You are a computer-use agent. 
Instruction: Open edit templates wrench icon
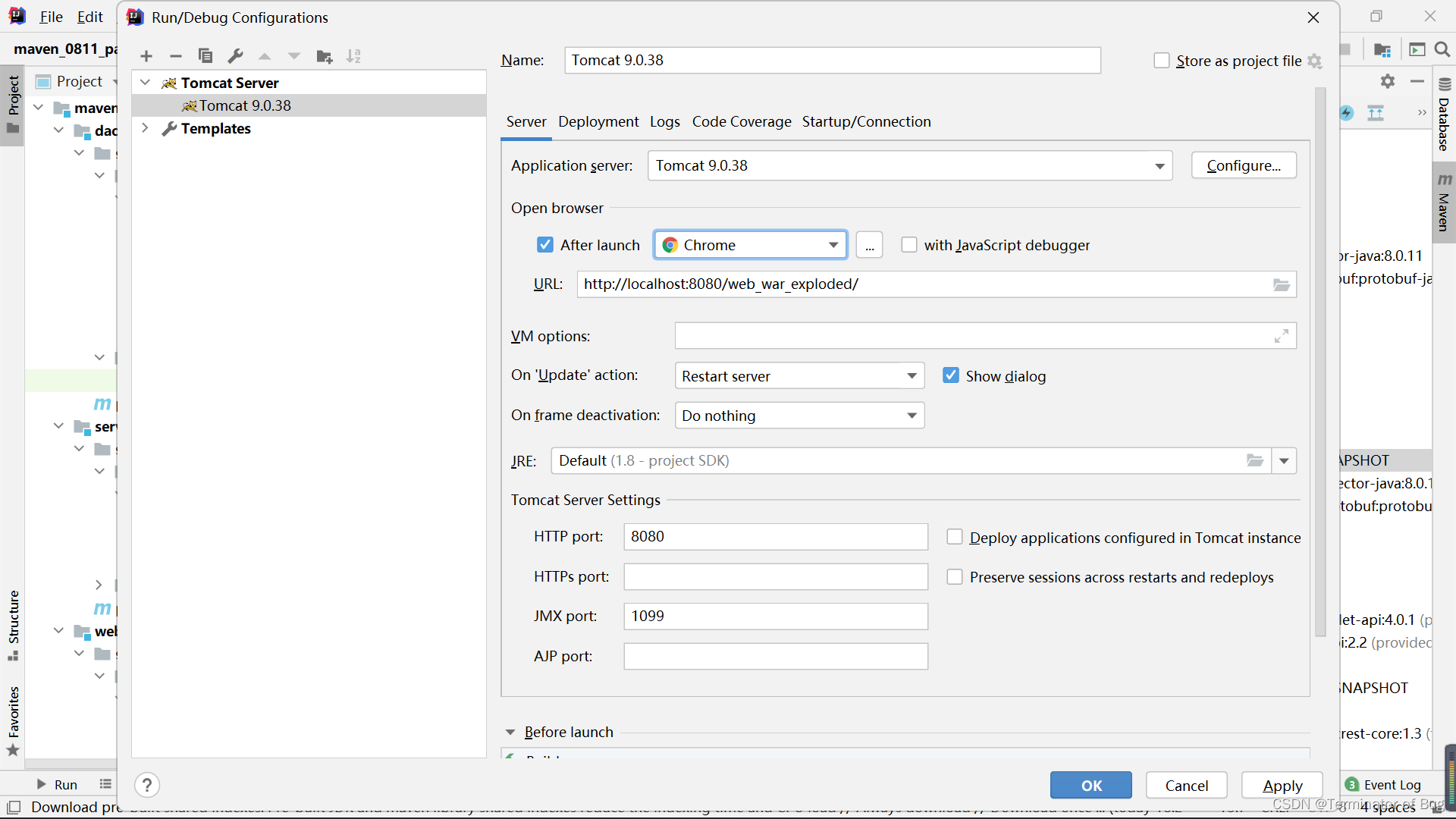(x=235, y=56)
